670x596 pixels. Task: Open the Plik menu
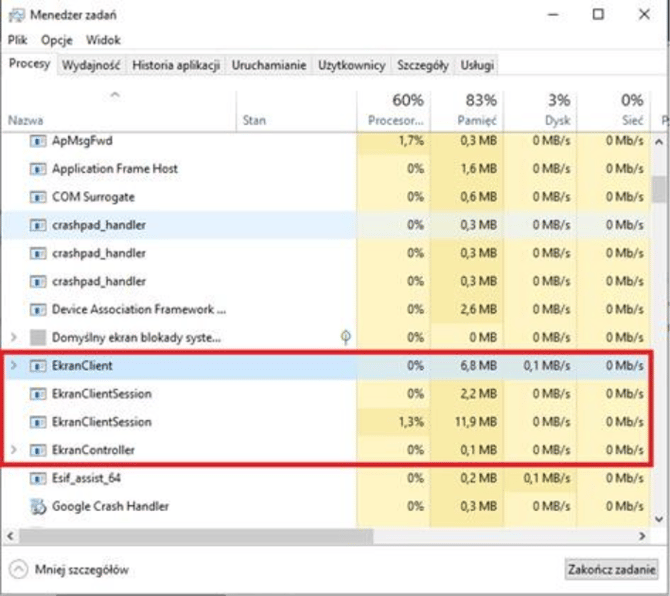(x=18, y=40)
